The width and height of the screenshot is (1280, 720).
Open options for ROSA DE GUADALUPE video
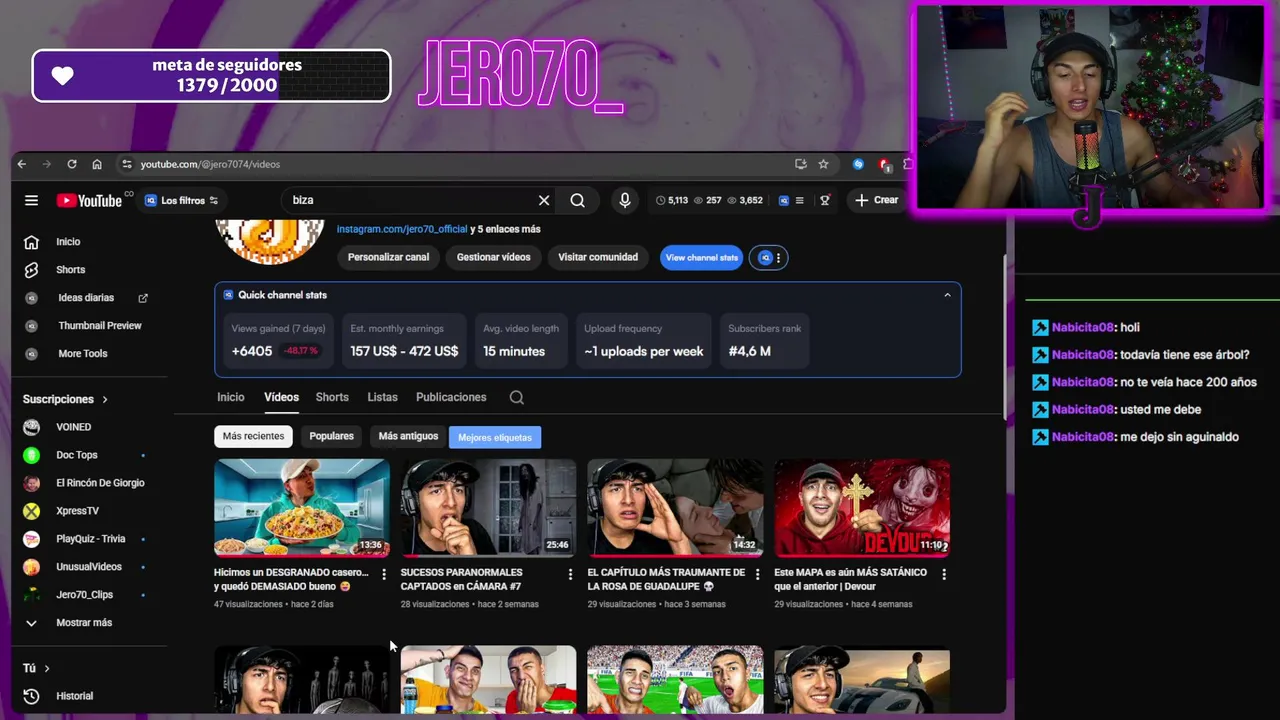coord(757,574)
